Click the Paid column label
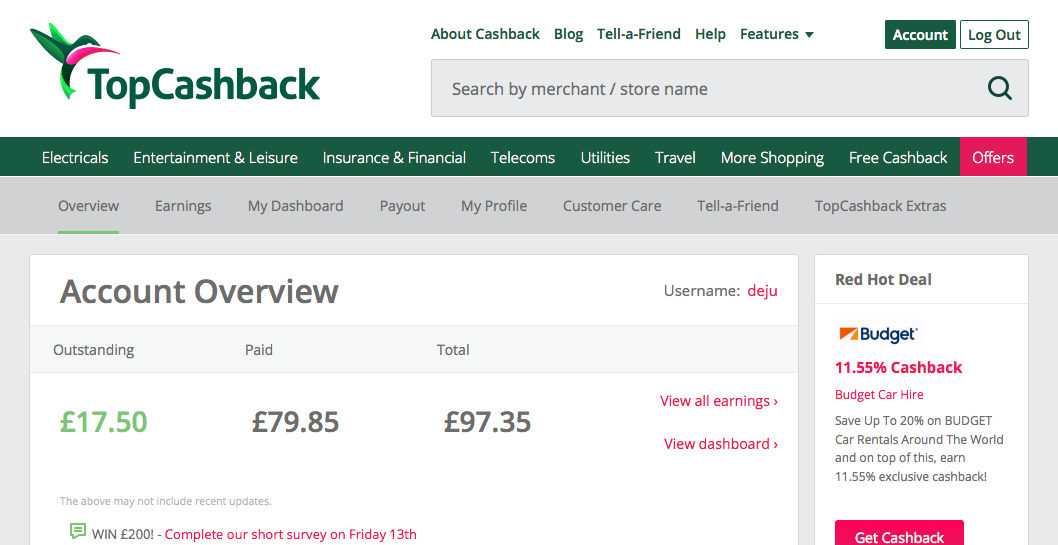 [259, 349]
